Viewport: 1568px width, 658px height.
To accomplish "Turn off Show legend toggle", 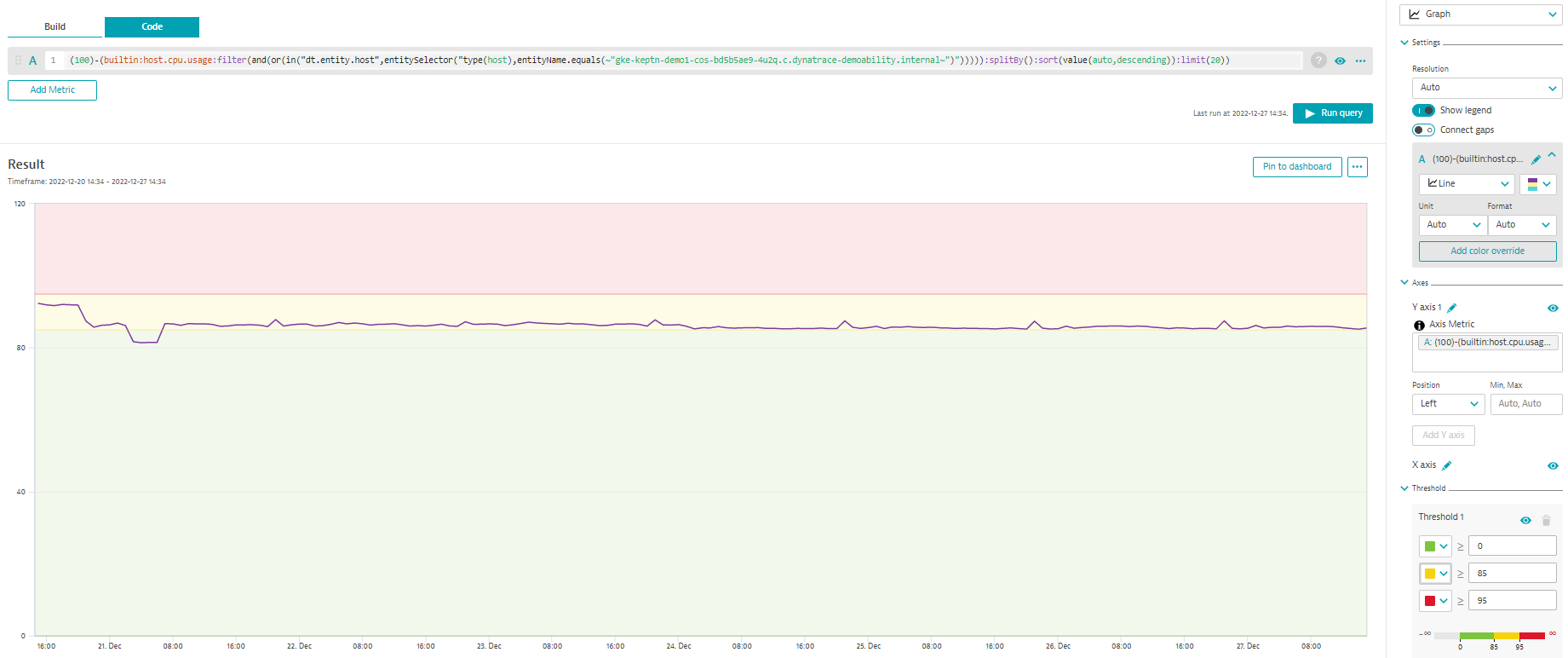I will tap(1423, 111).
